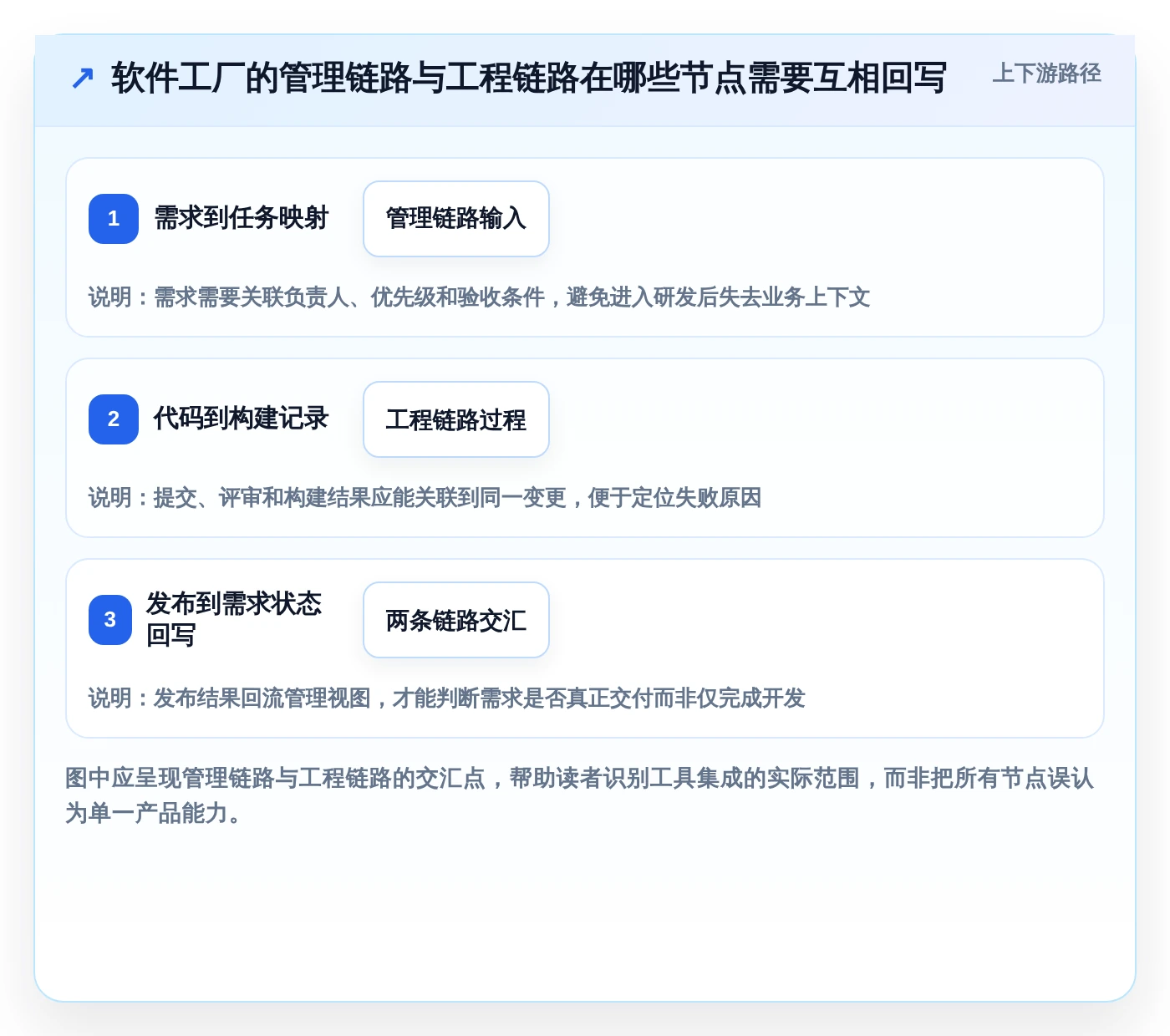Click the blue arrow icon beside the title
This screenshot has height=1036, width=1170.
[x=82, y=79]
